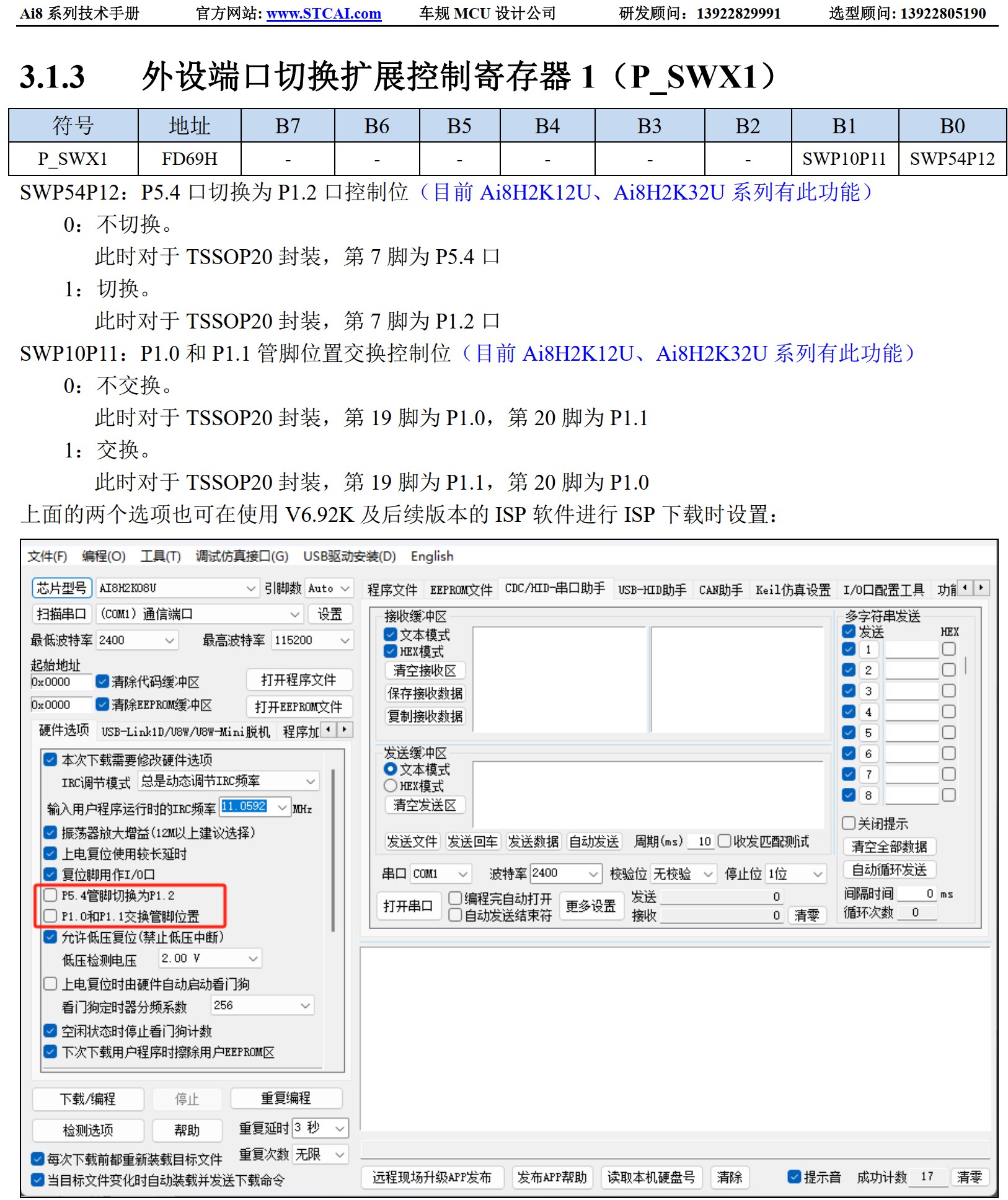This screenshot has height=1200, width=1008.
Task: Click the 重复编程 button
Action: tap(286, 1098)
